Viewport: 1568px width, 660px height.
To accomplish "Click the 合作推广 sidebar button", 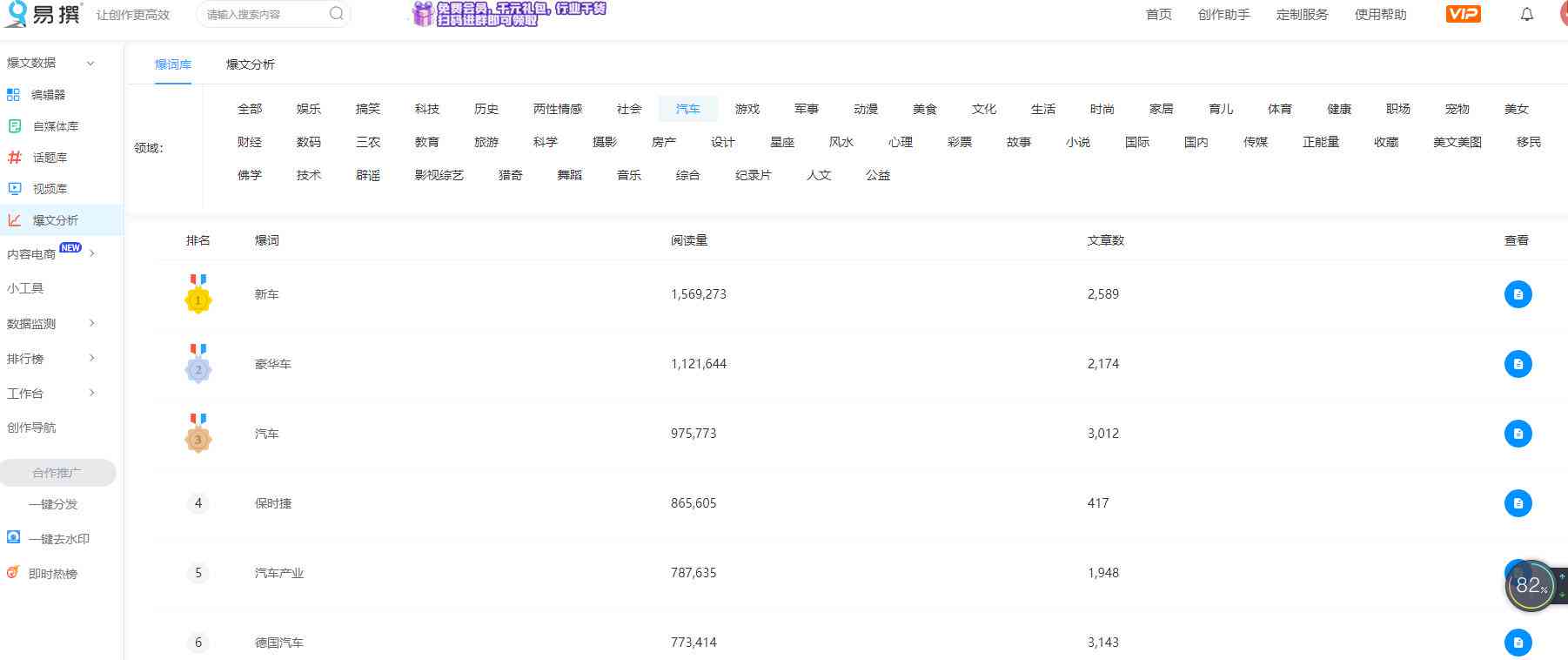I will [x=57, y=473].
